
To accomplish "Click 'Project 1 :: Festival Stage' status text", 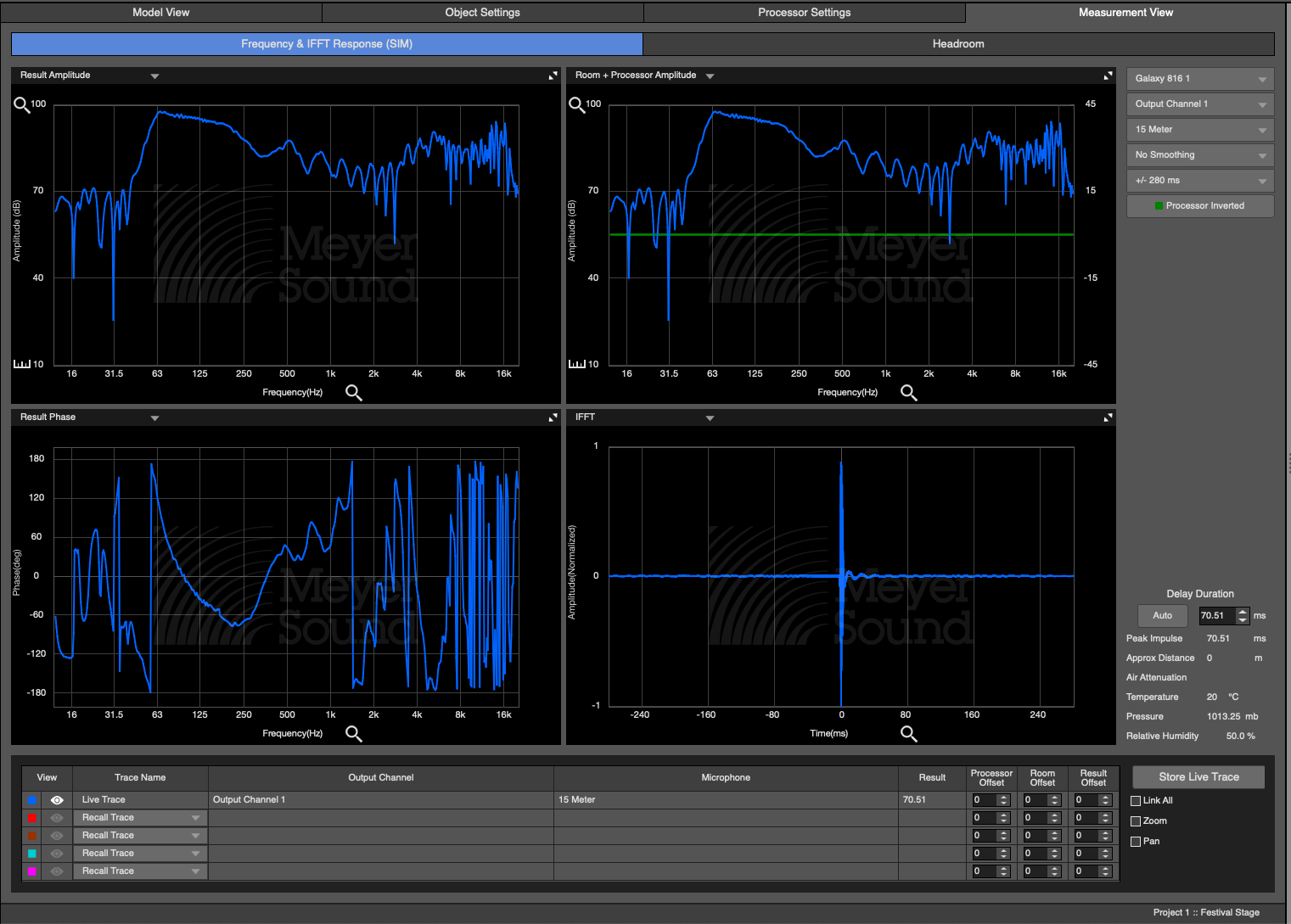I will click(1206, 913).
